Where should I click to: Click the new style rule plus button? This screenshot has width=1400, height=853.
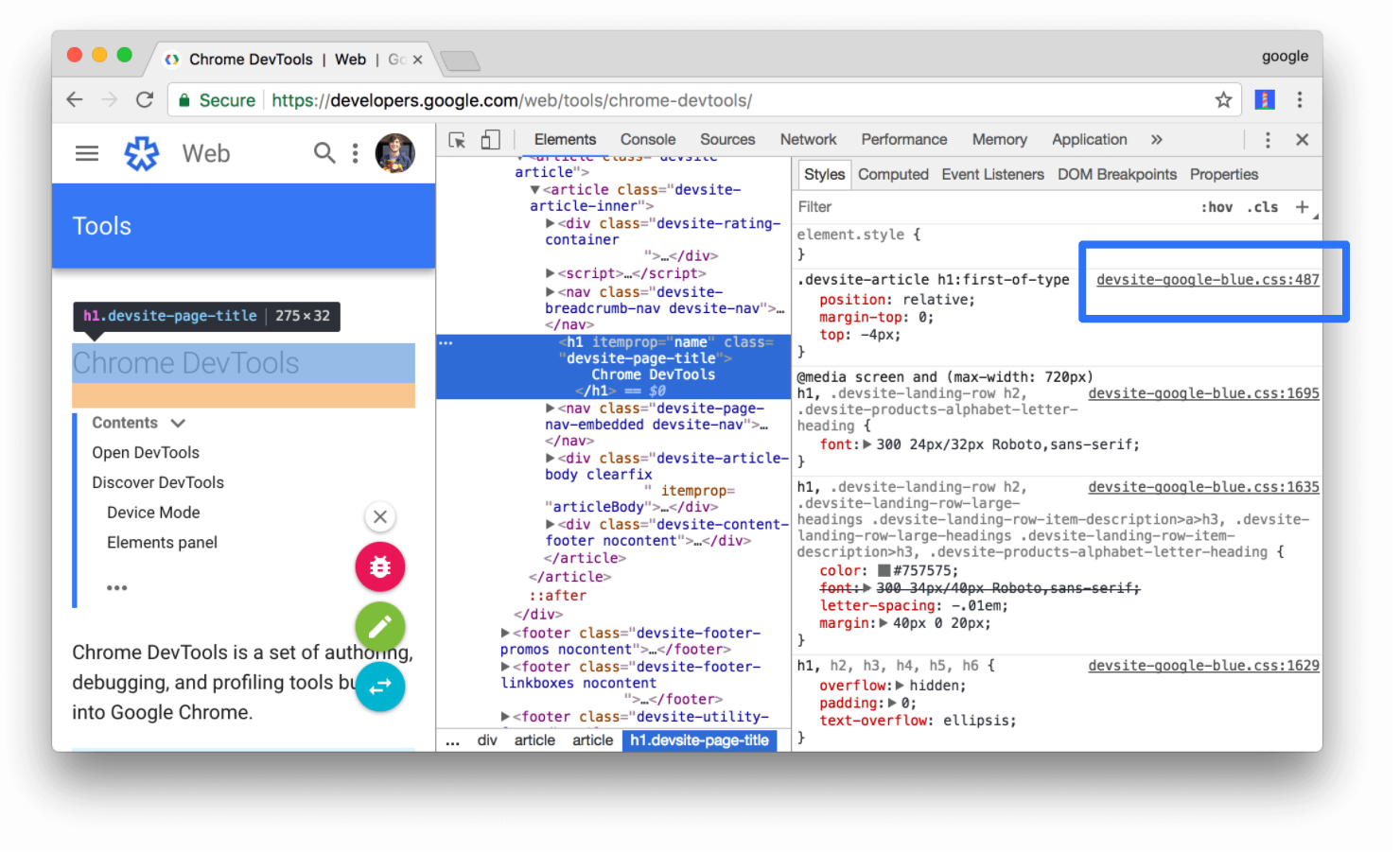(1303, 206)
